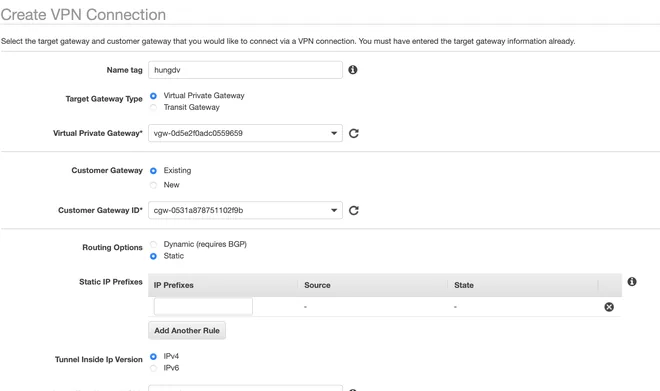This screenshot has height=391, width=660.
Task: Select Dynamic (requires BGP) routing
Action: click(x=154, y=245)
